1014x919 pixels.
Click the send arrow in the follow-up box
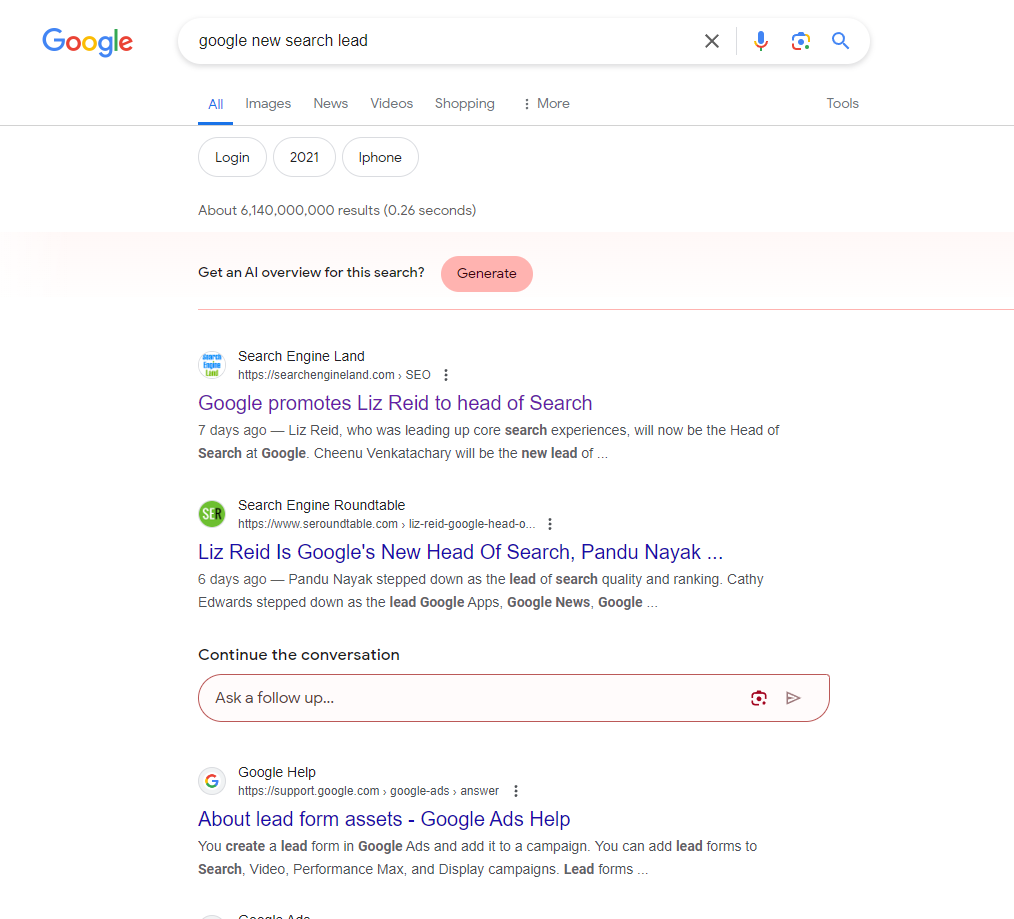tap(794, 697)
